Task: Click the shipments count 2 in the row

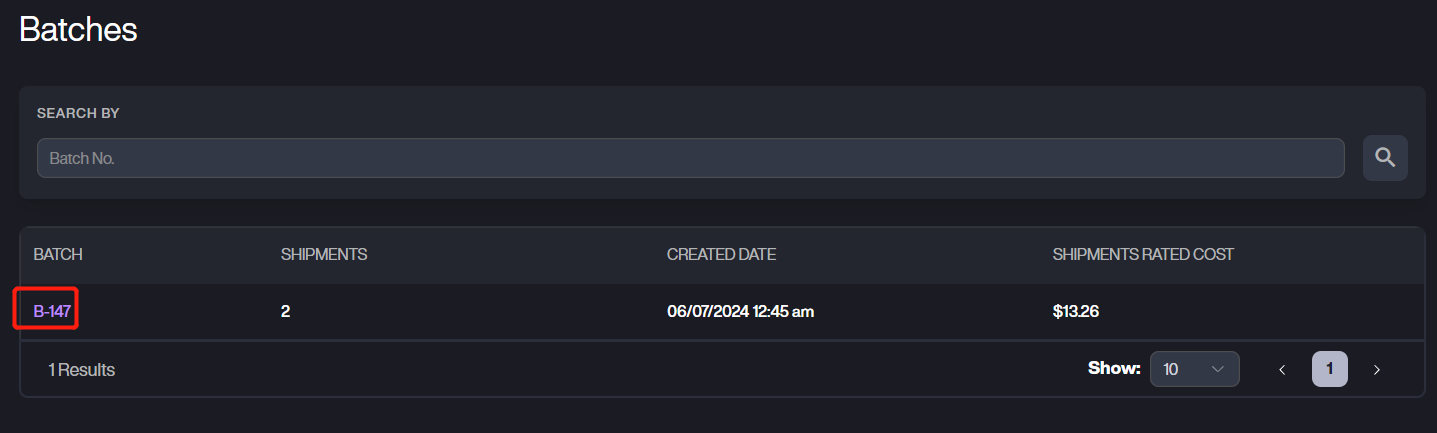Action: pos(285,311)
